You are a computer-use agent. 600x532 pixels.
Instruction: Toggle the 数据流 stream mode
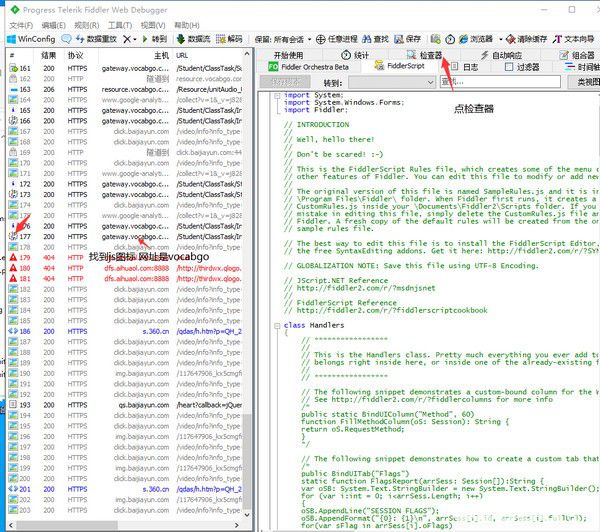tap(193, 39)
